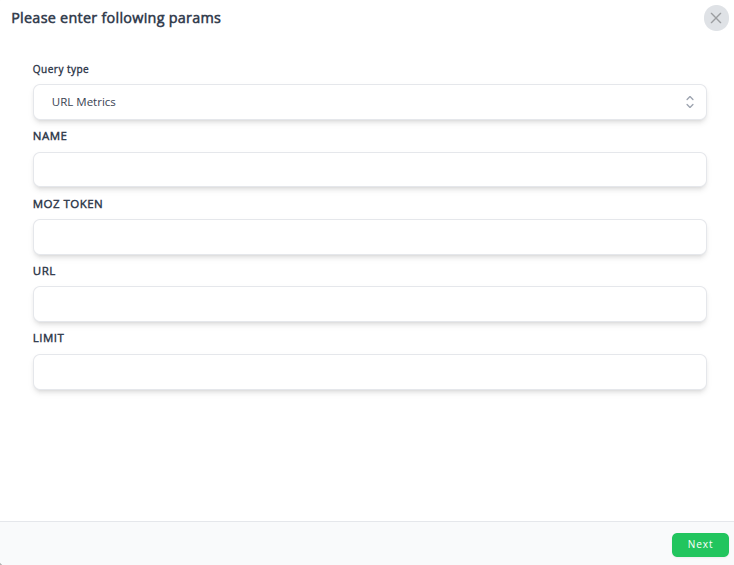
Task: Click the empty footer bar left of Next
Action: point(330,544)
